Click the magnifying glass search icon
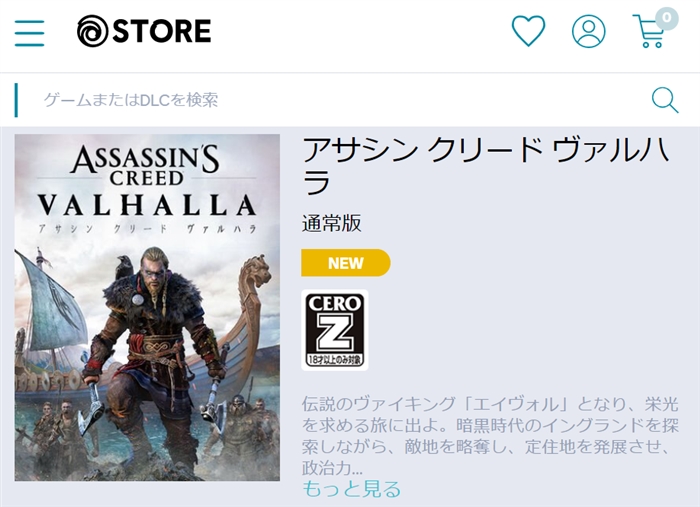Image resolution: width=700 pixels, height=507 pixels. 665,100
